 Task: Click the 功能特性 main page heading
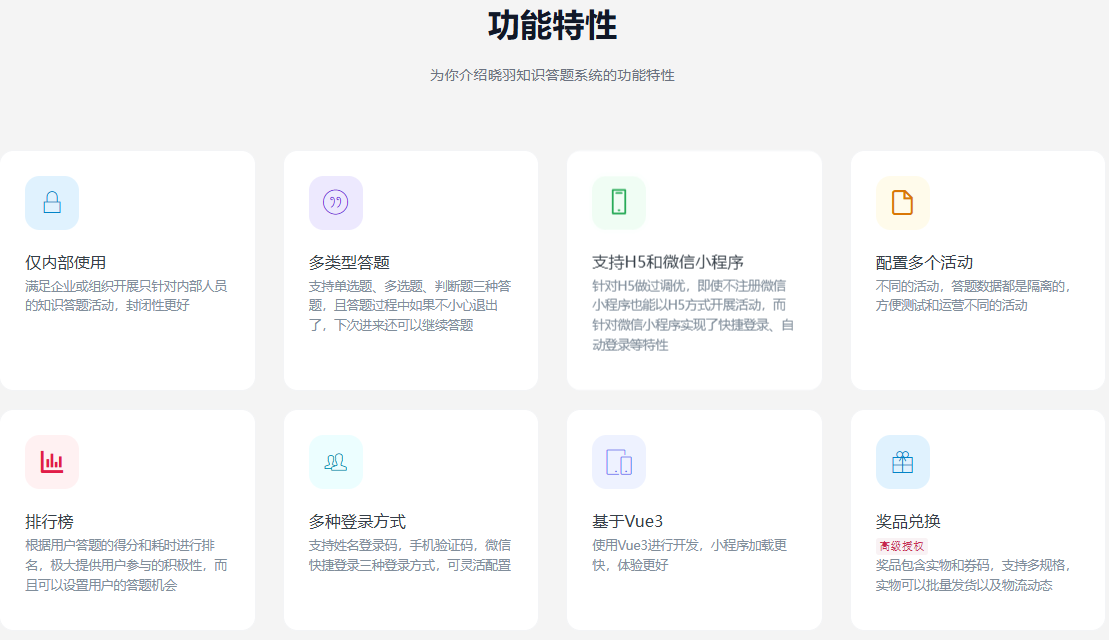[x=552, y=26]
